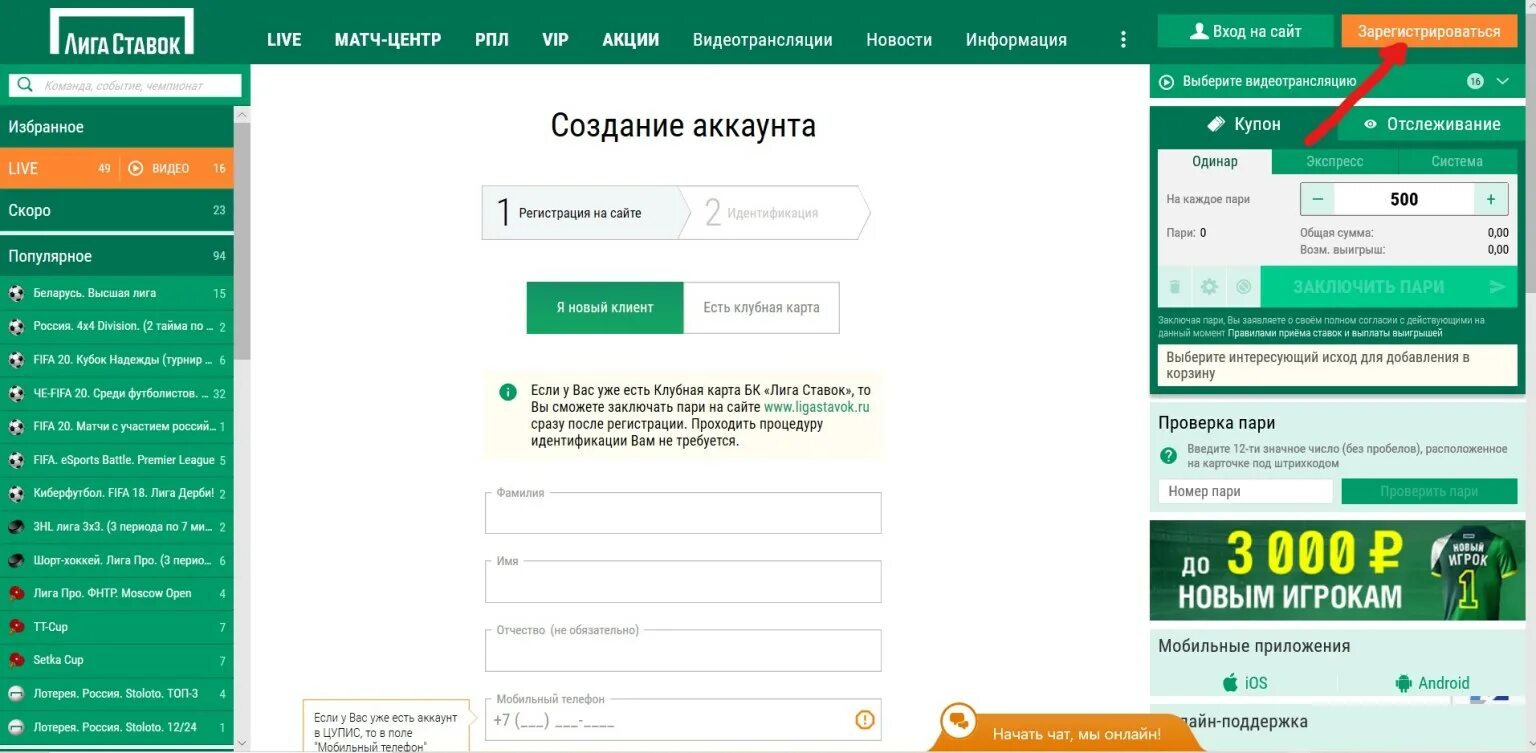
Task: Select the Есть клубная карта option
Action: click(761, 307)
